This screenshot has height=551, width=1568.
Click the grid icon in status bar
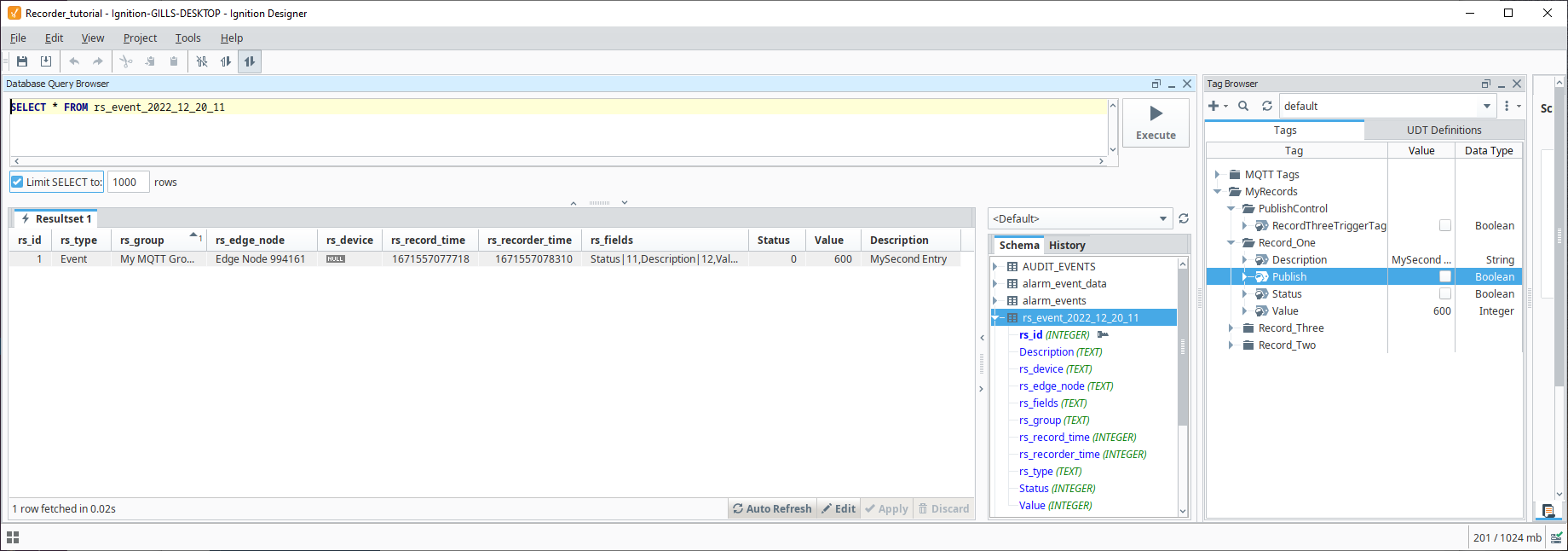pos(13,537)
